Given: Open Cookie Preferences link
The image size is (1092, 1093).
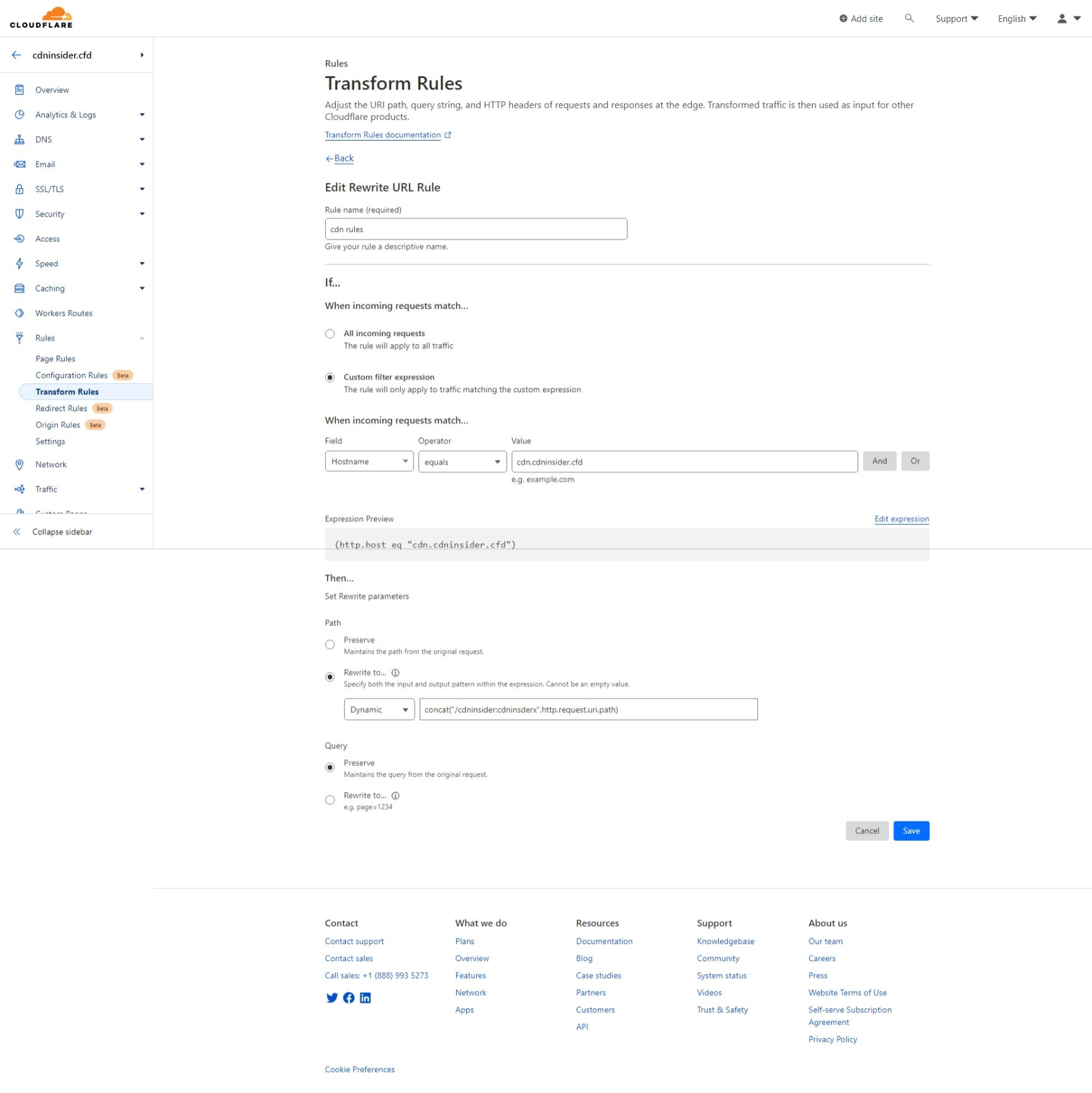Looking at the screenshot, I should pyautogui.click(x=360, y=1069).
